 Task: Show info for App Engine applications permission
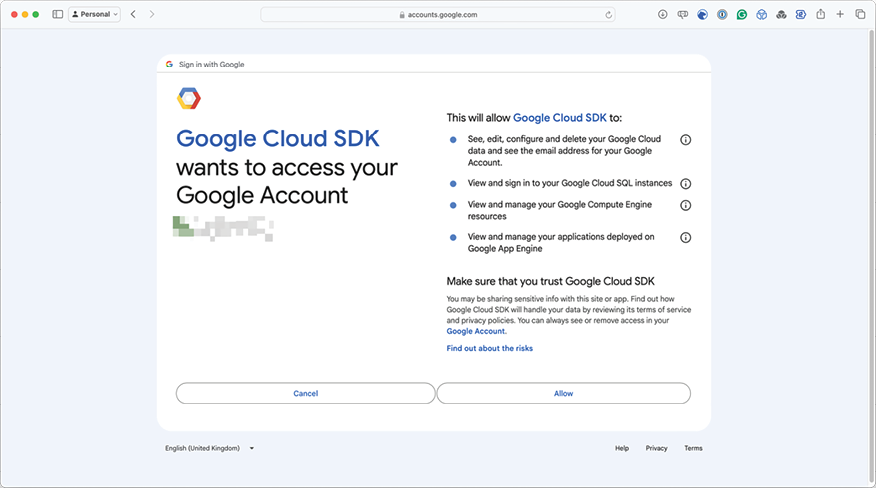pos(685,238)
